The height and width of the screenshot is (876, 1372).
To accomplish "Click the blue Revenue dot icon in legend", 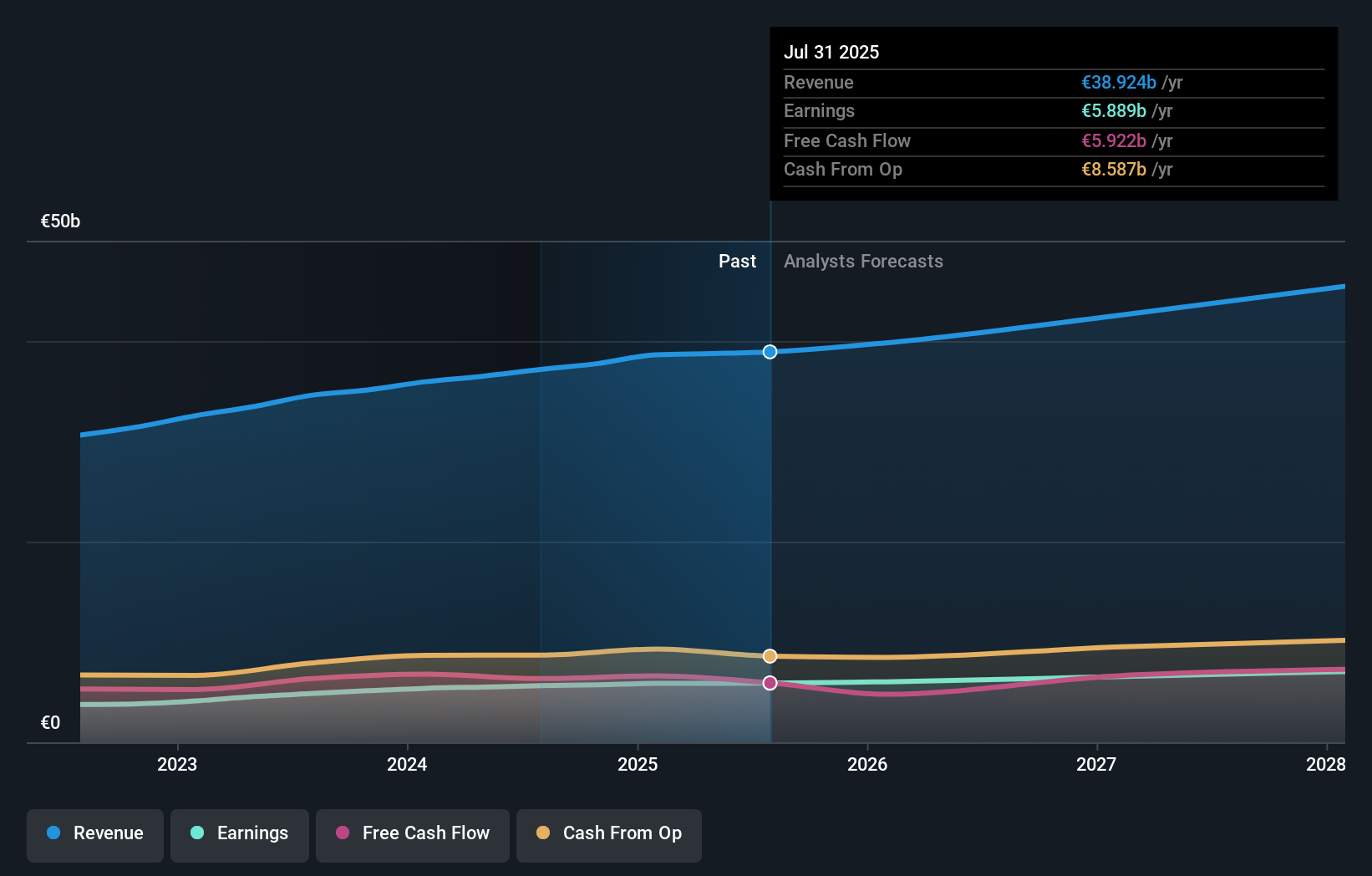I will click(x=53, y=833).
